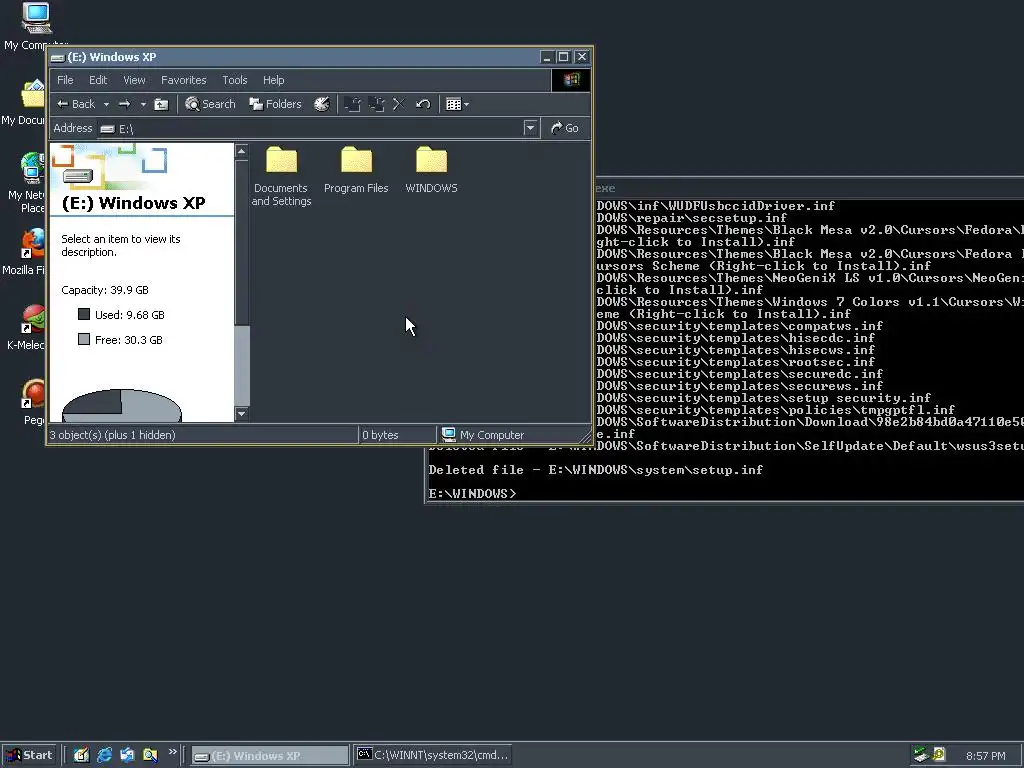The image size is (1024, 768).
Task: Click the History clock icon
Action: pos(322,104)
